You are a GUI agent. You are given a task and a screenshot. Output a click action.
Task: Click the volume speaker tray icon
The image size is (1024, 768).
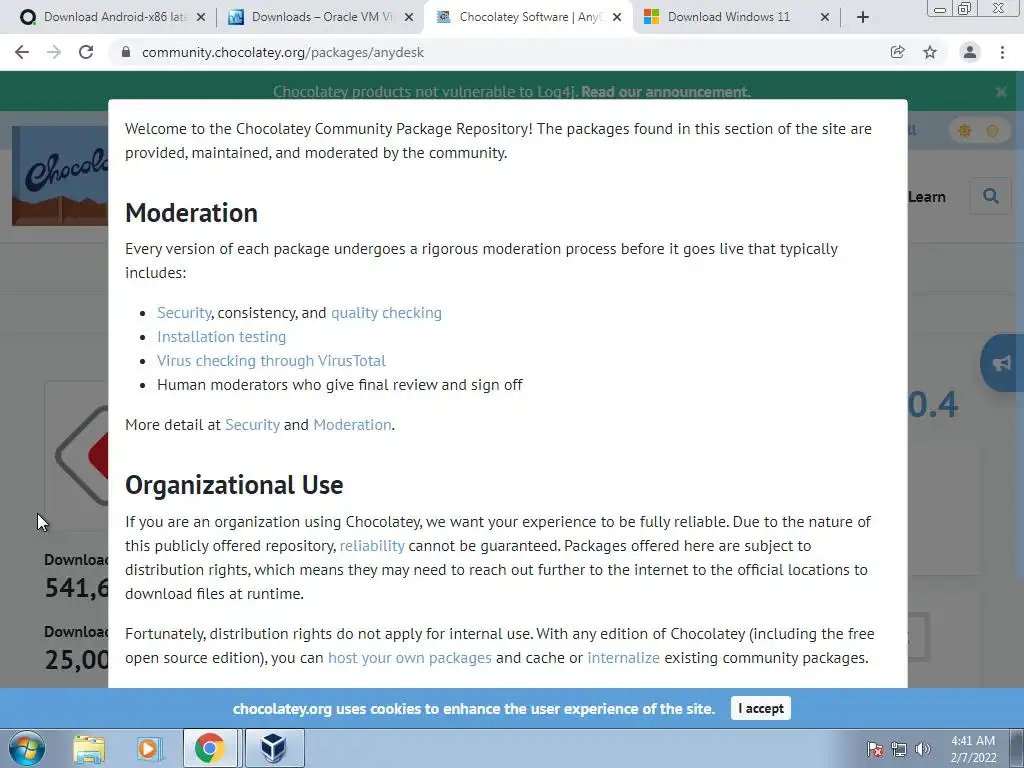(x=923, y=750)
